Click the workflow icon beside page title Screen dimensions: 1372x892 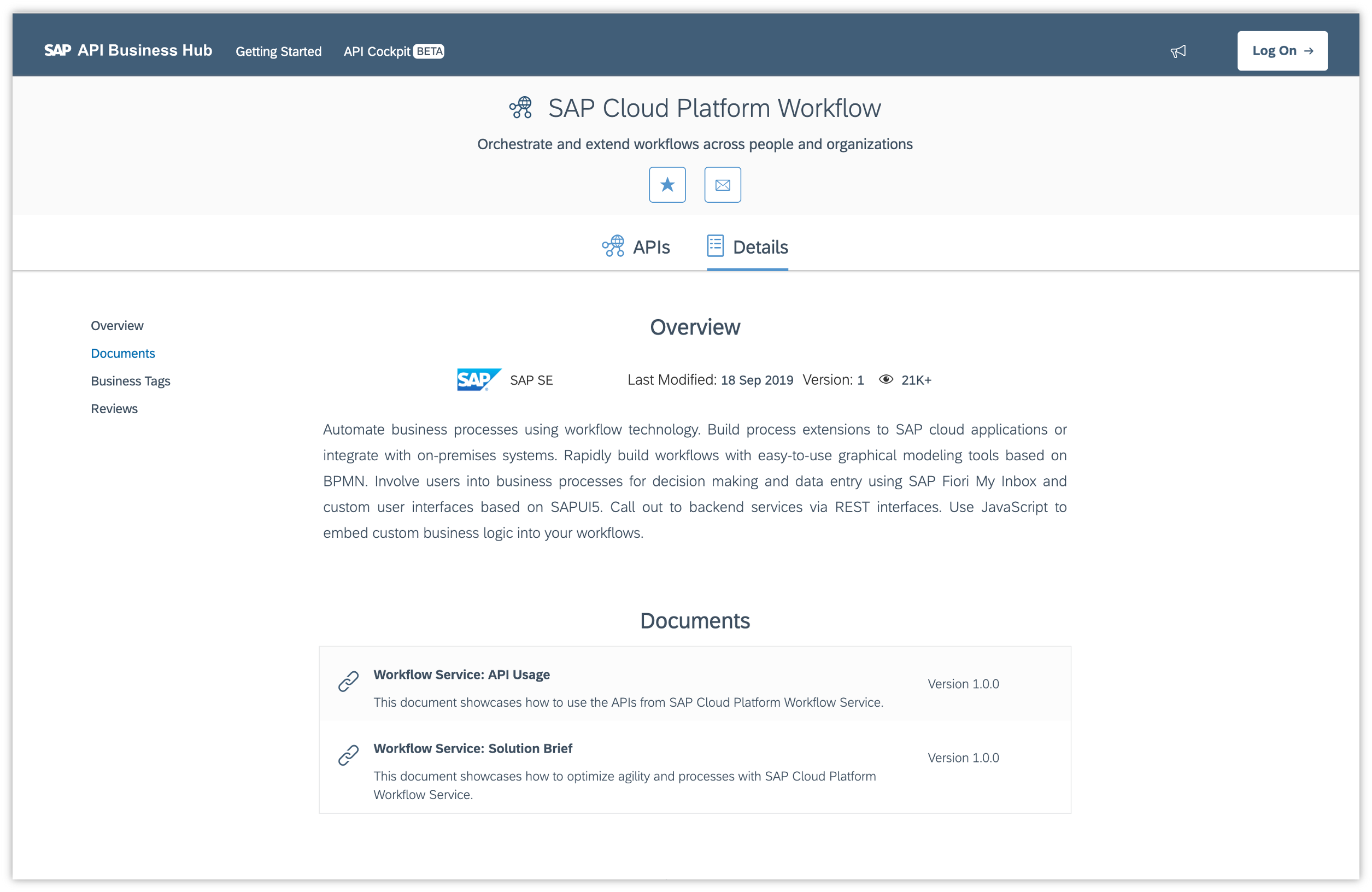click(x=520, y=107)
